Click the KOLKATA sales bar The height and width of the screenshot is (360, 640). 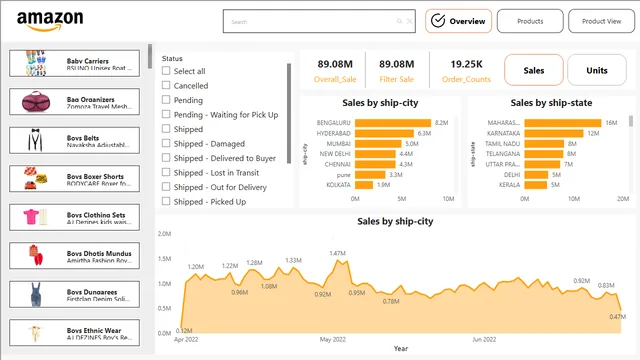pos(364,185)
